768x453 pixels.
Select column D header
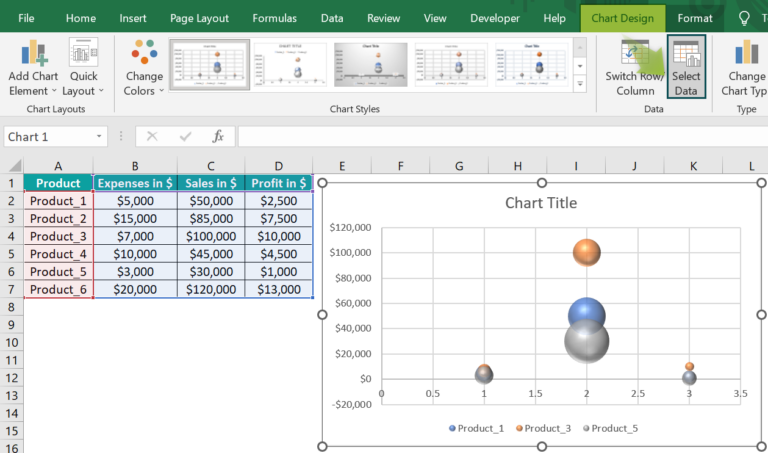(278, 166)
